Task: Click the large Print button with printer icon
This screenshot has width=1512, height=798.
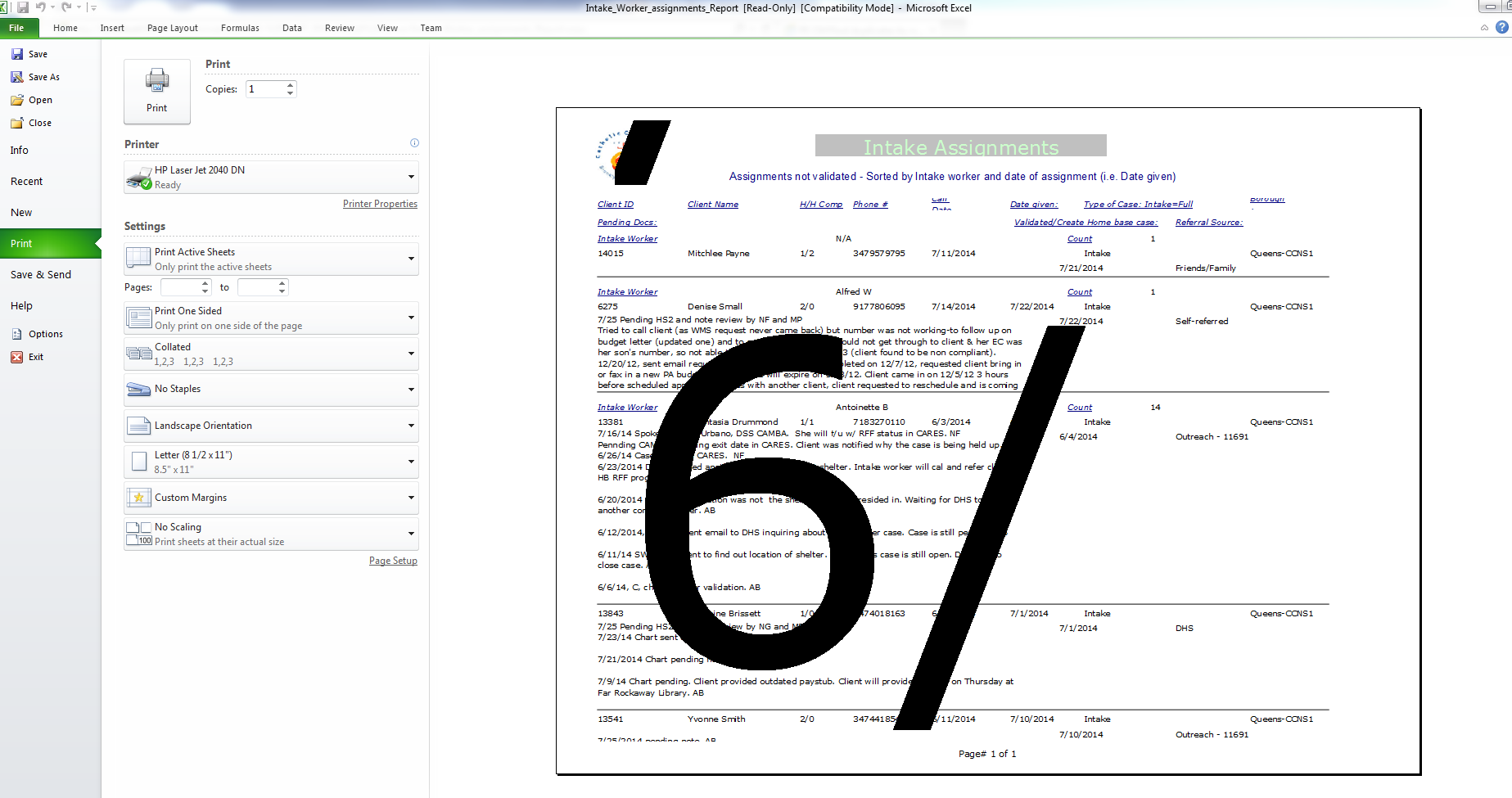Action: (x=157, y=92)
